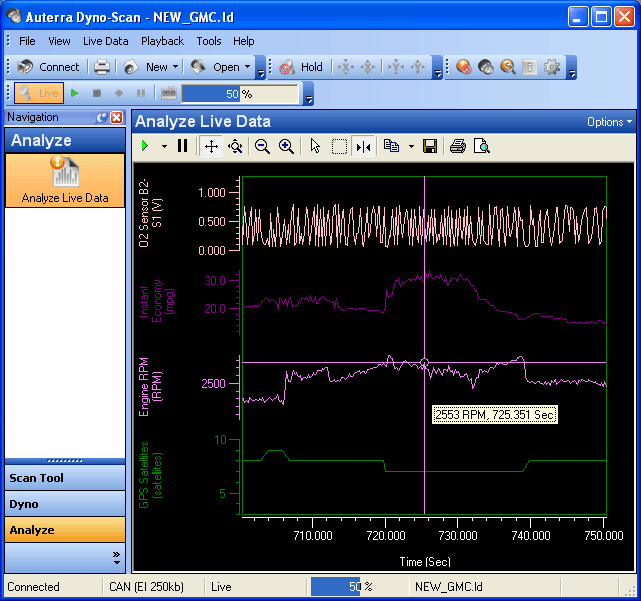Select Analyze Live Data in Navigation
This screenshot has width=641, height=601.
(65, 180)
